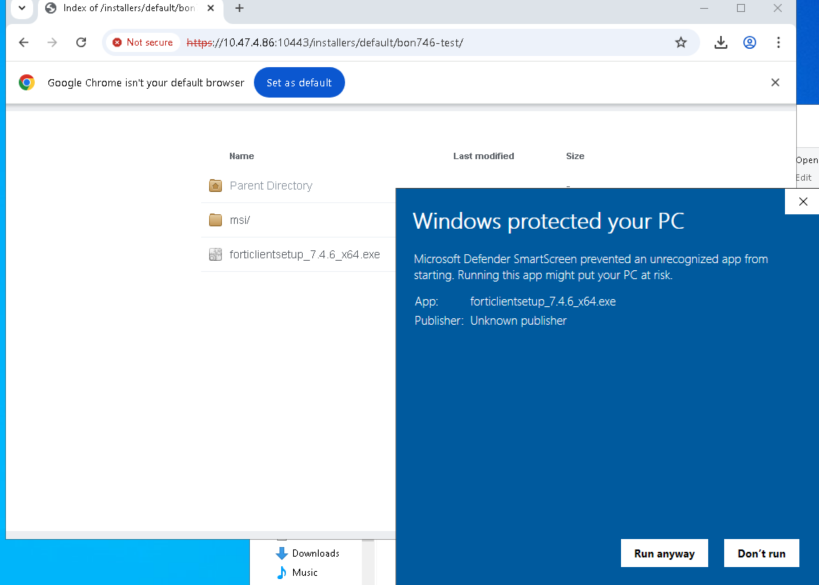Go back with the browser back arrow
Screen dimensions: 819x585
coord(24,42)
